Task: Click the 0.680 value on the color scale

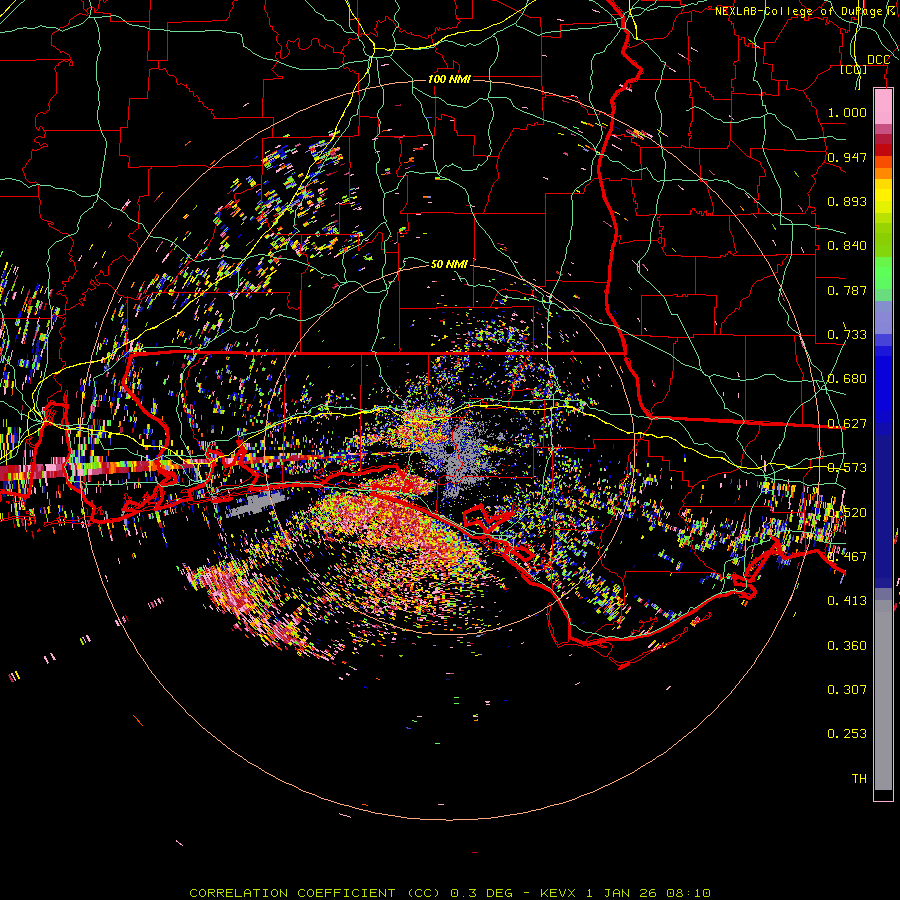Action: click(x=847, y=379)
